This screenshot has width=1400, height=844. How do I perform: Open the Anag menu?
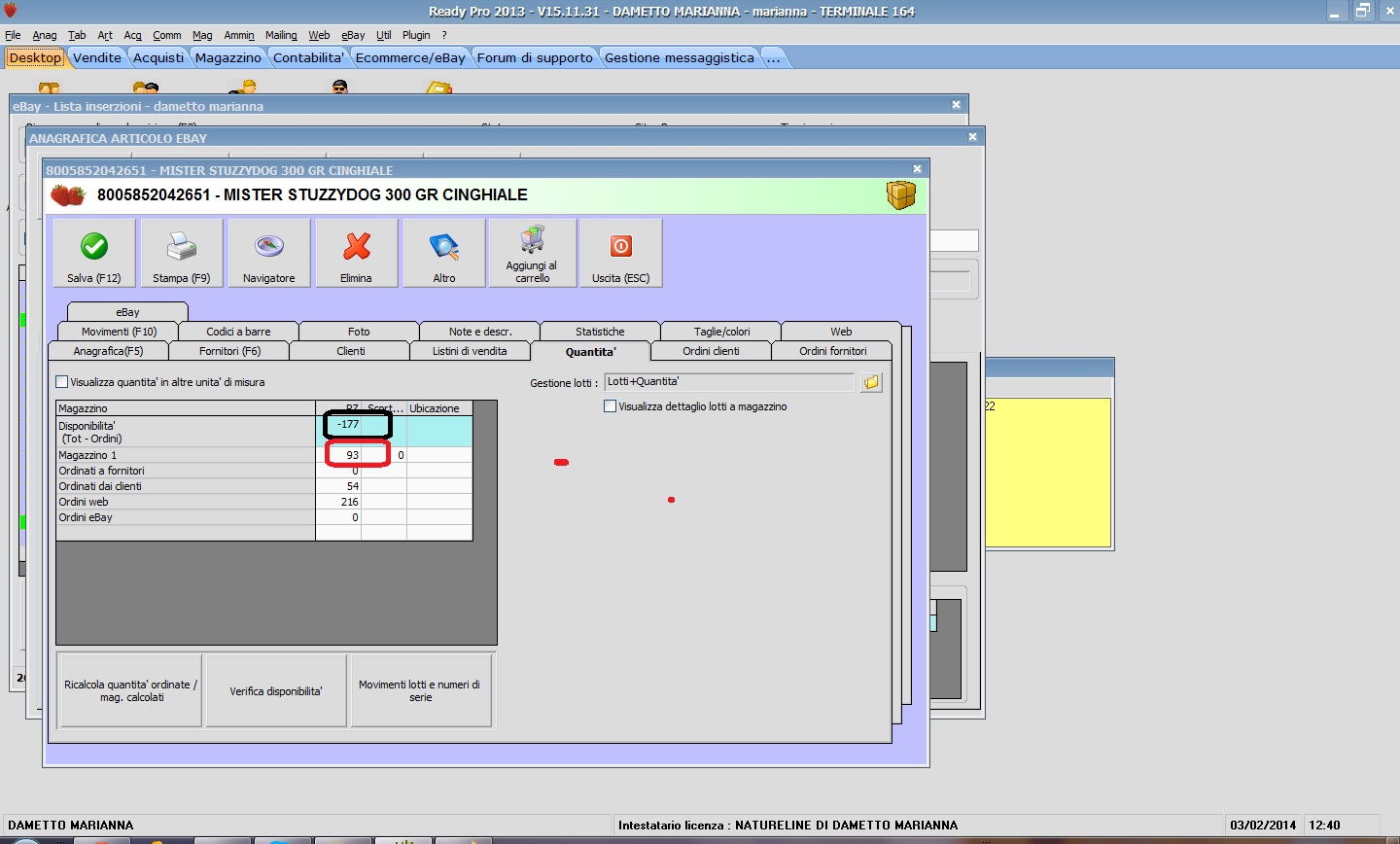click(x=45, y=35)
